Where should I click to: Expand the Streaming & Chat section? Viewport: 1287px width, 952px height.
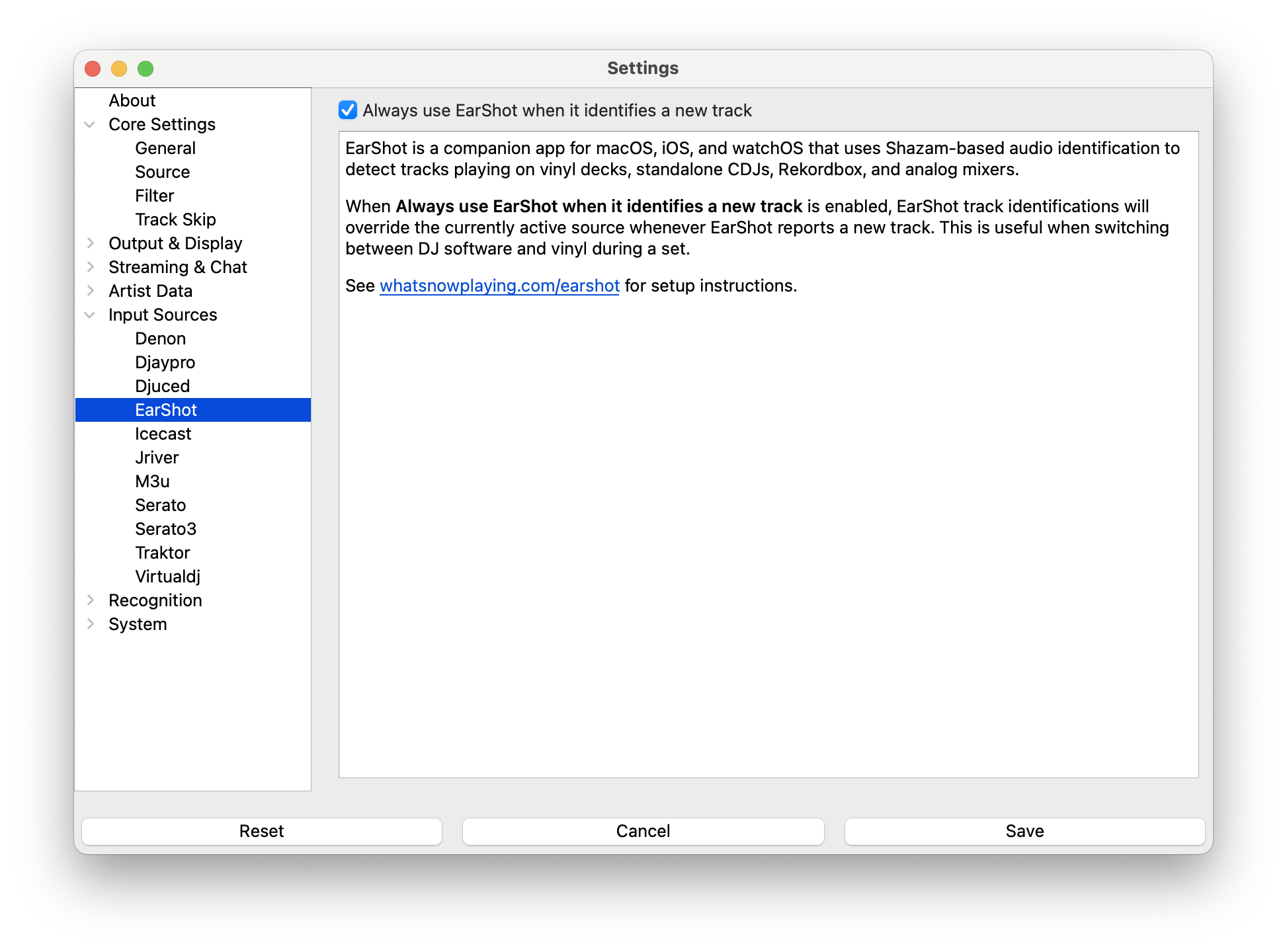(90, 267)
